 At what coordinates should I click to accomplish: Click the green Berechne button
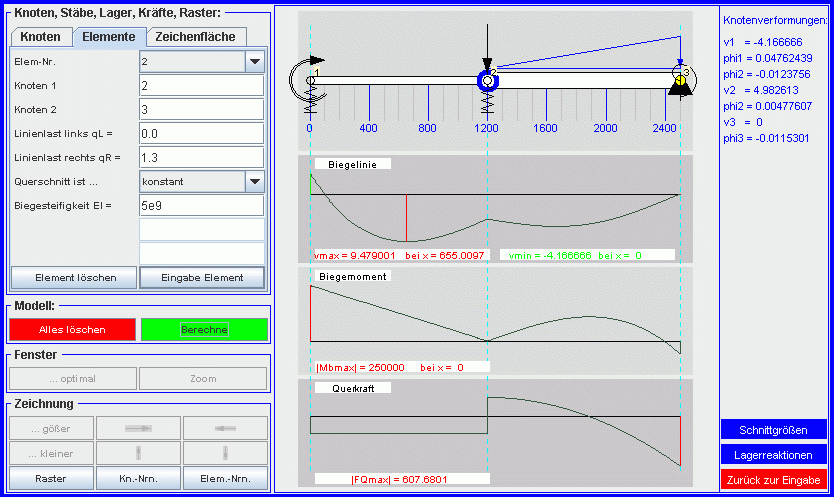point(204,329)
